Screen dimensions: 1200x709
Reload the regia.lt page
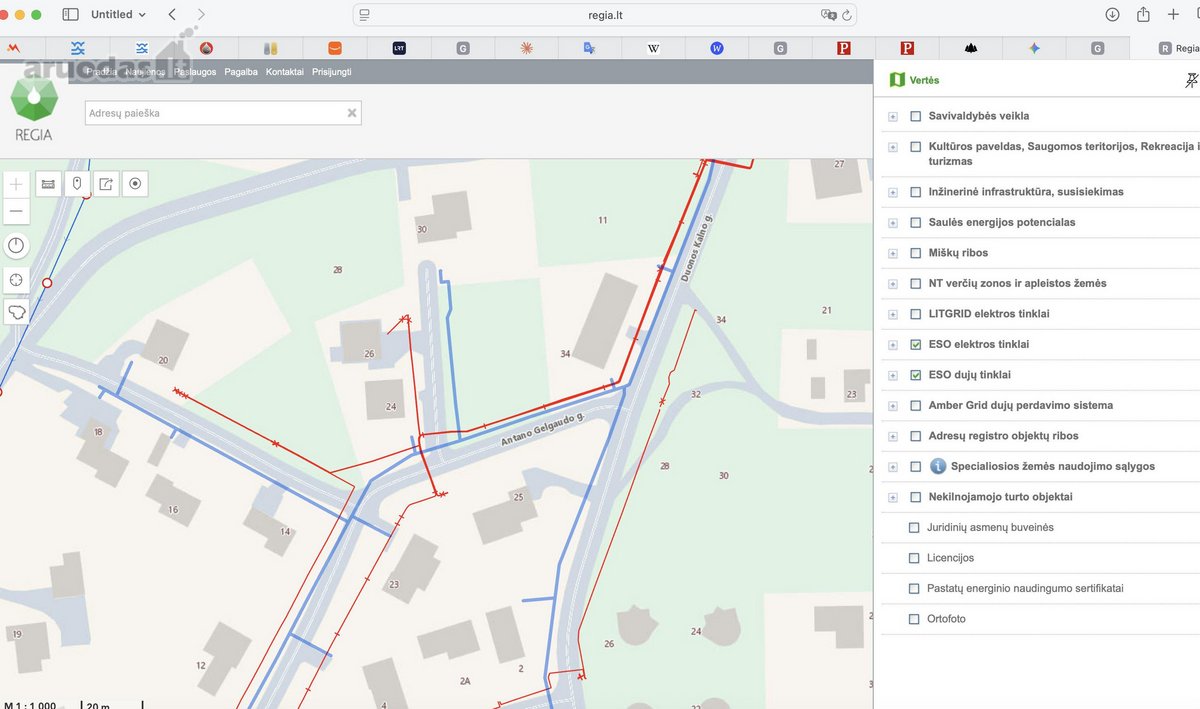[x=847, y=15]
